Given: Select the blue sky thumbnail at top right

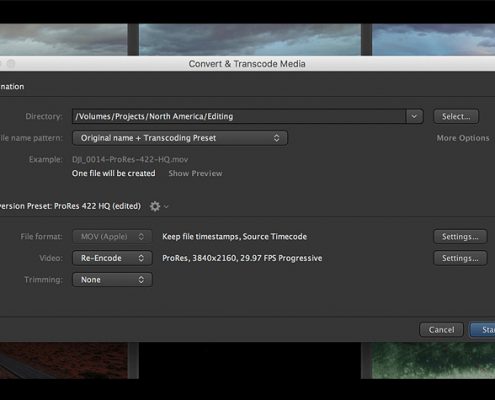Looking at the screenshot, I should coord(433,39).
